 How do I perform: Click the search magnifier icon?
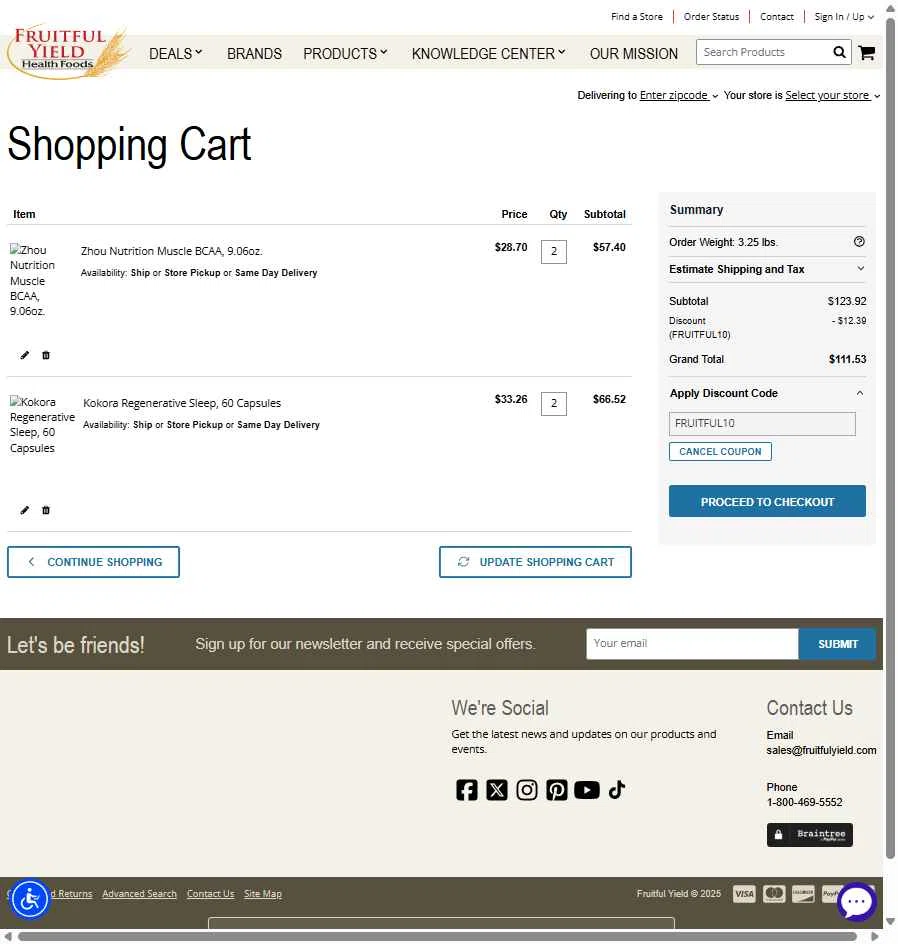coord(839,52)
